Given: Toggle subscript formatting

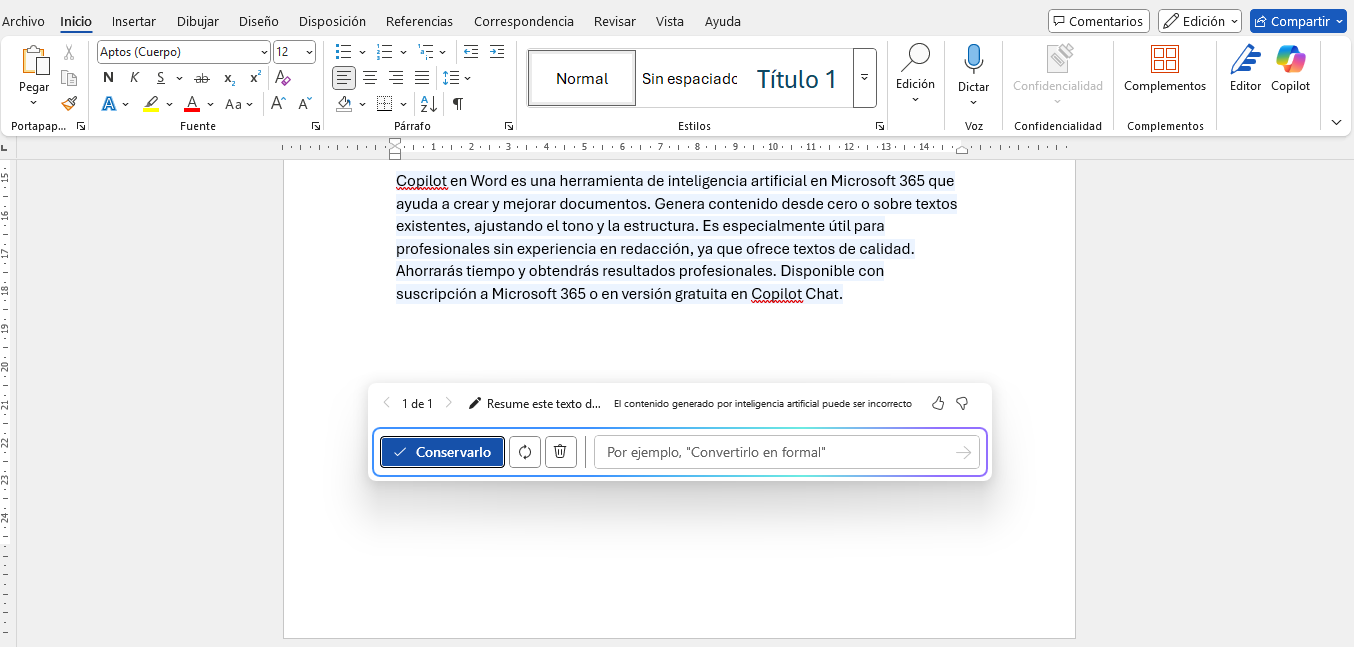Looking at the screenshot, I should coord(229,78).
